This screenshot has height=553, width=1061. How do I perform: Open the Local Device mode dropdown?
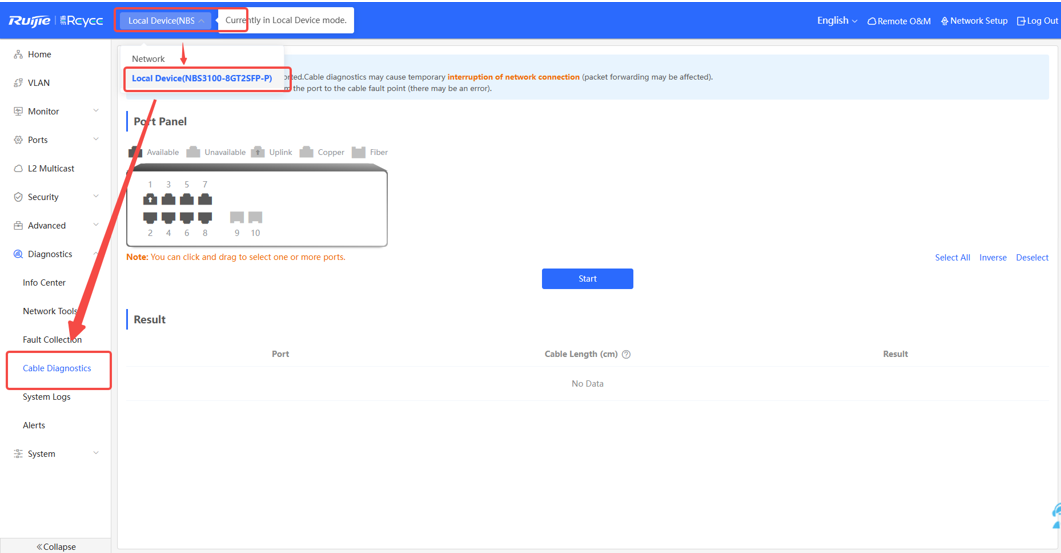click(x=166, y=20)
